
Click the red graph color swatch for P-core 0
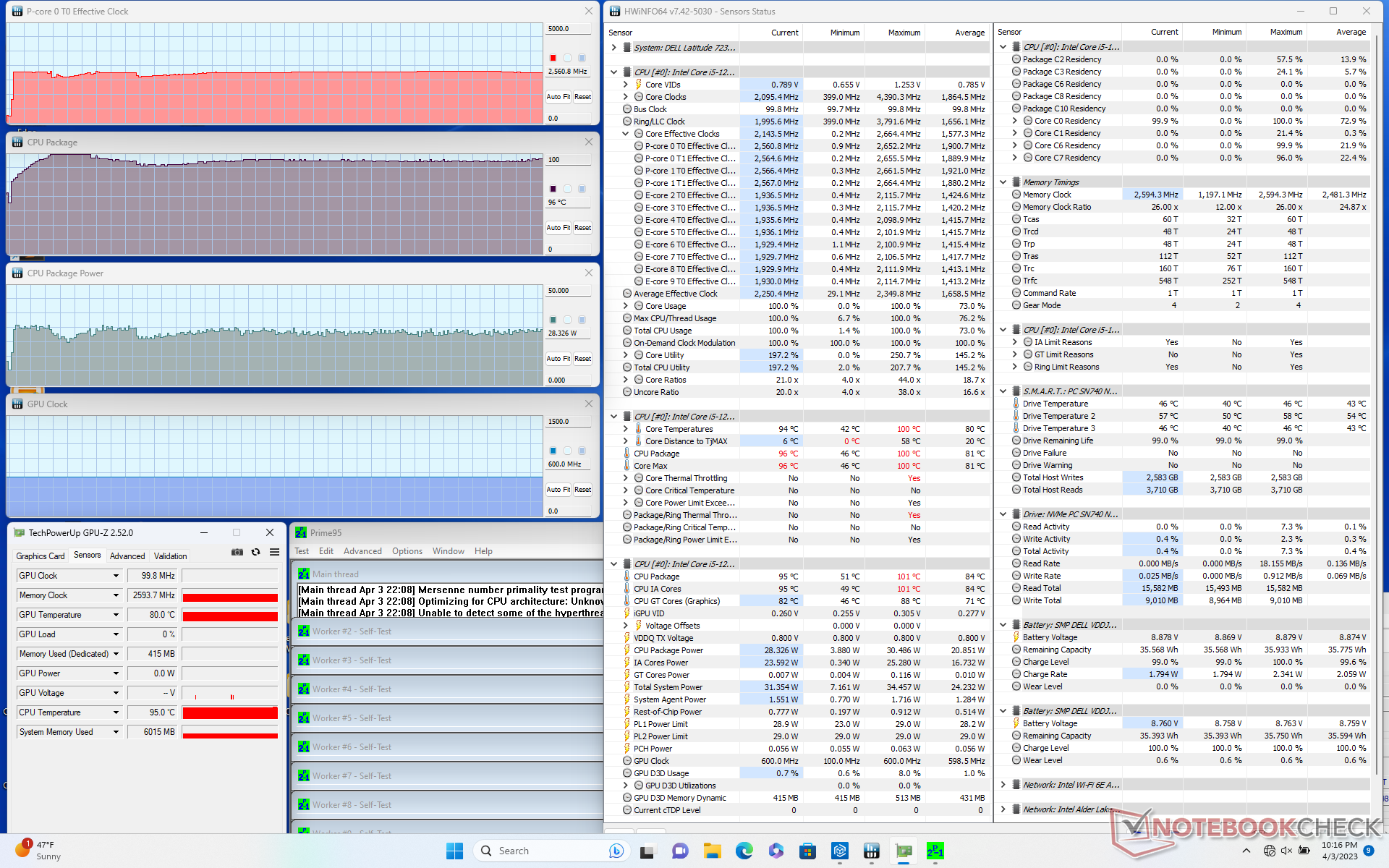[553, 58]
